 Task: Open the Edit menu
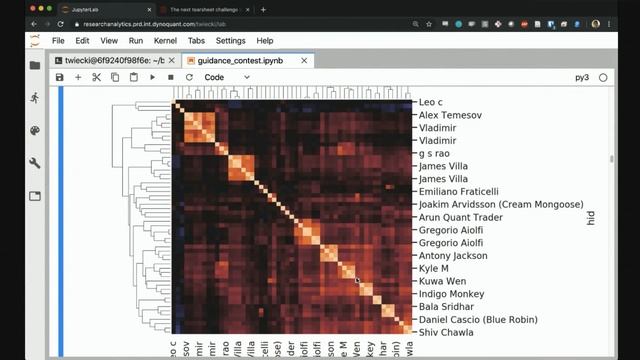(x=82, y=41)
